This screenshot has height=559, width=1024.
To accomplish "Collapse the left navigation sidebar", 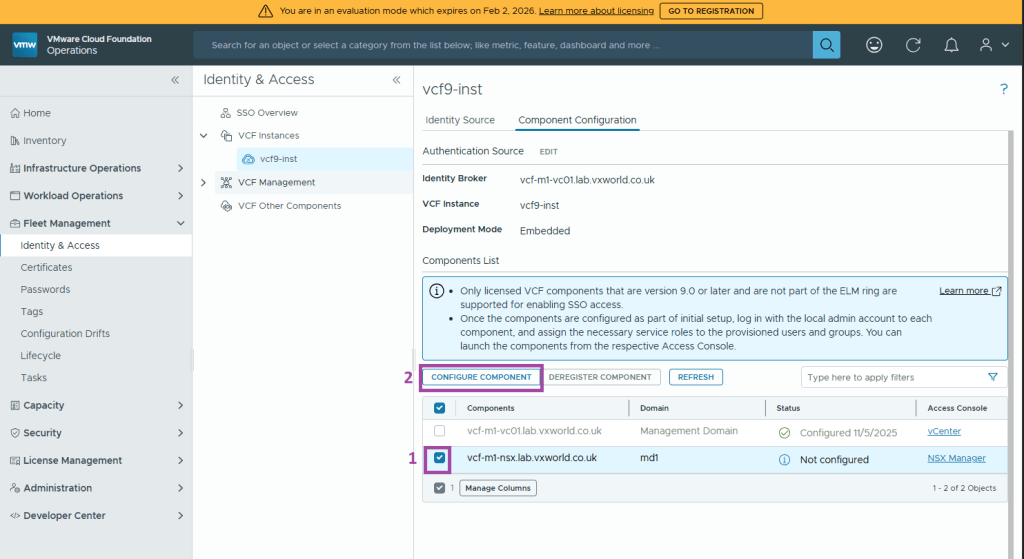I will tap(175, 80).
